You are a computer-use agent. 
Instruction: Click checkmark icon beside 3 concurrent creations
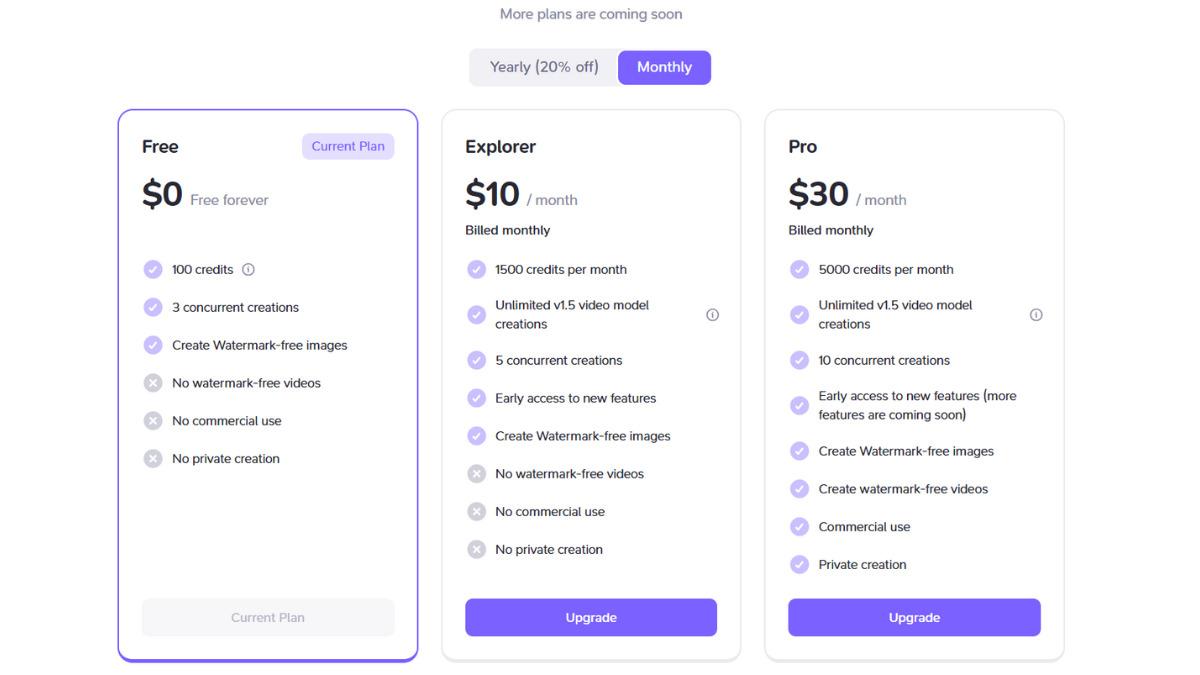153,307
